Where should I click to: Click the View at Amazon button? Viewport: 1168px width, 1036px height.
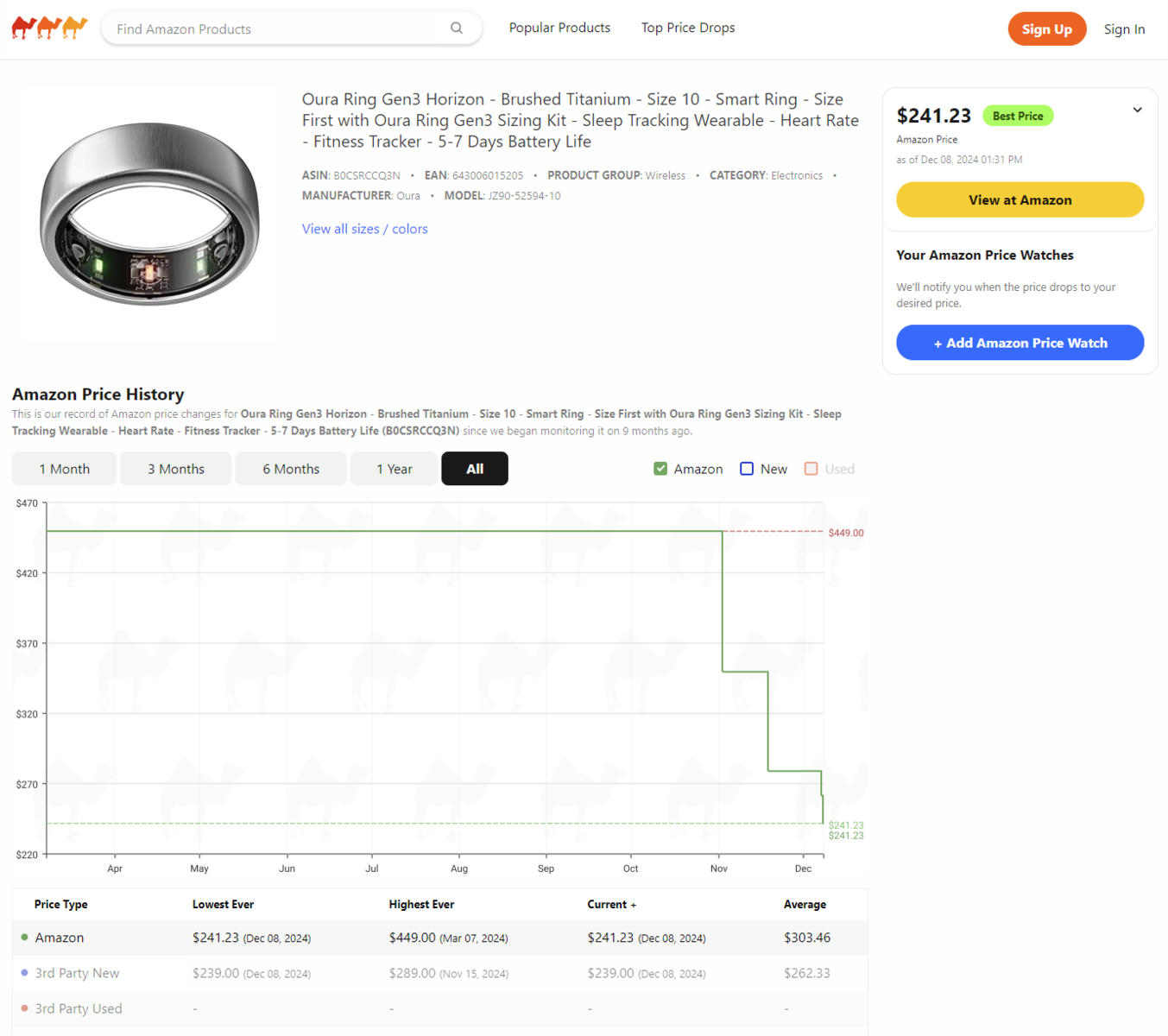coord(1020,199)
